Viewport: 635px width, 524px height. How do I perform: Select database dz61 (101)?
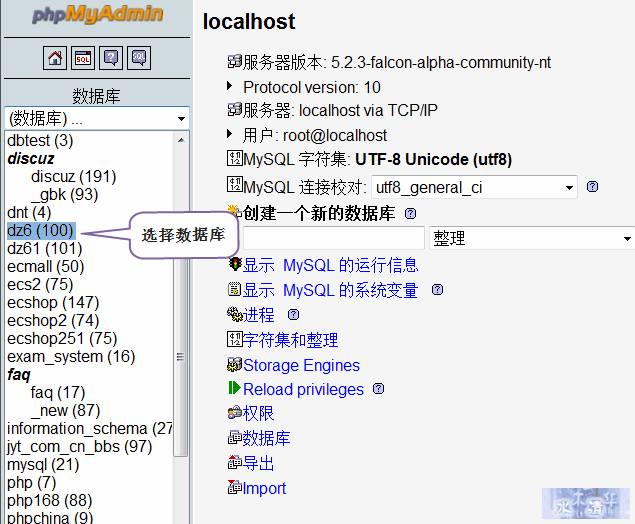pos(45,248)
